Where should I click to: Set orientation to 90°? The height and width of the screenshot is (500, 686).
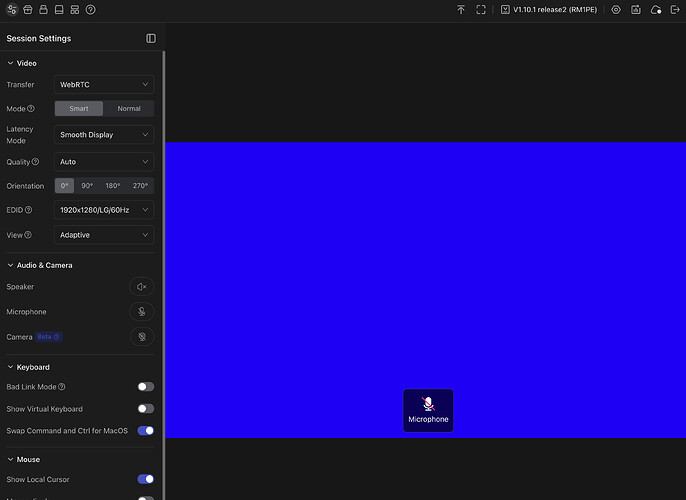87,185
